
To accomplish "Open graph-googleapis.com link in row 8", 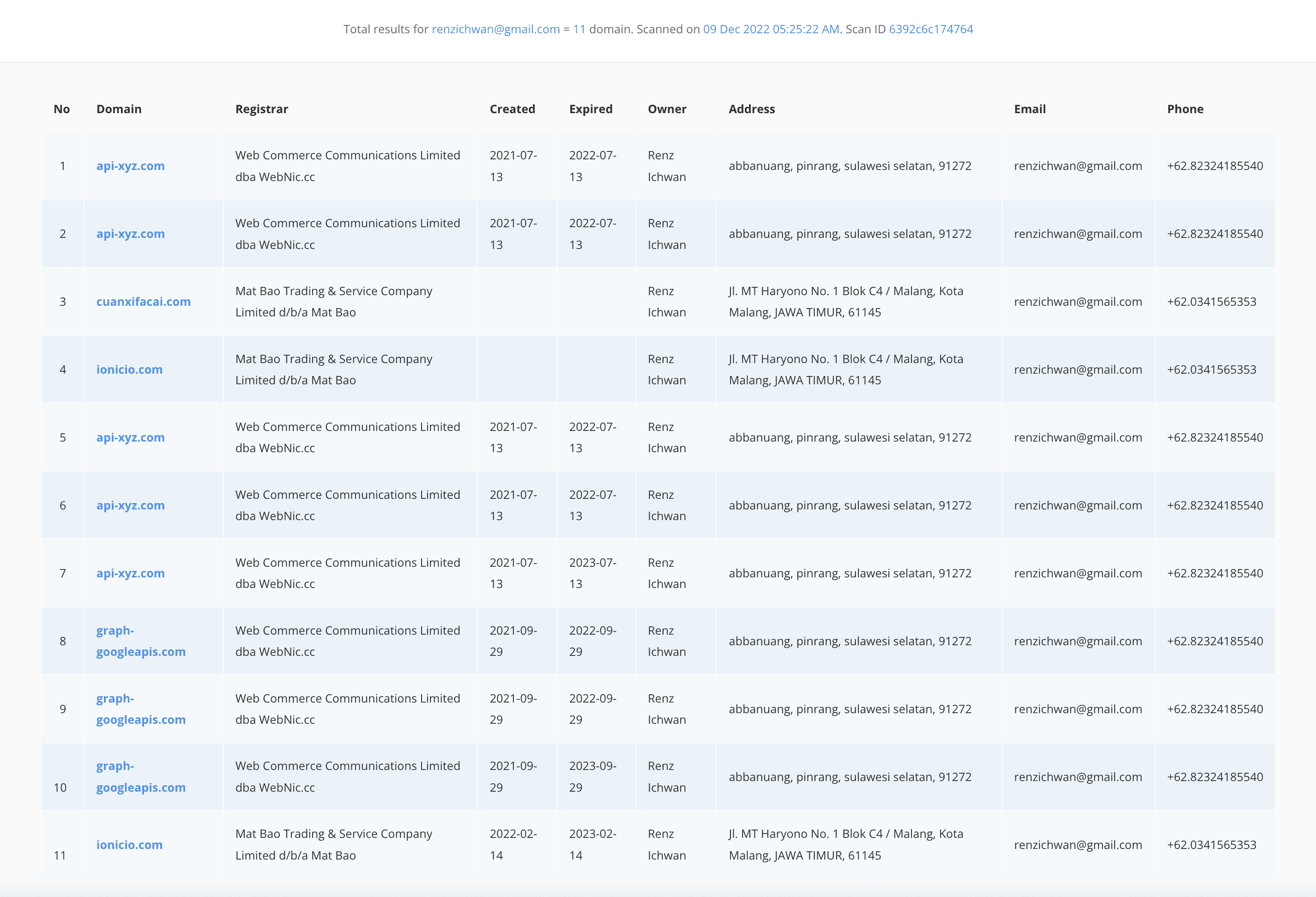I will coord(140,641).
